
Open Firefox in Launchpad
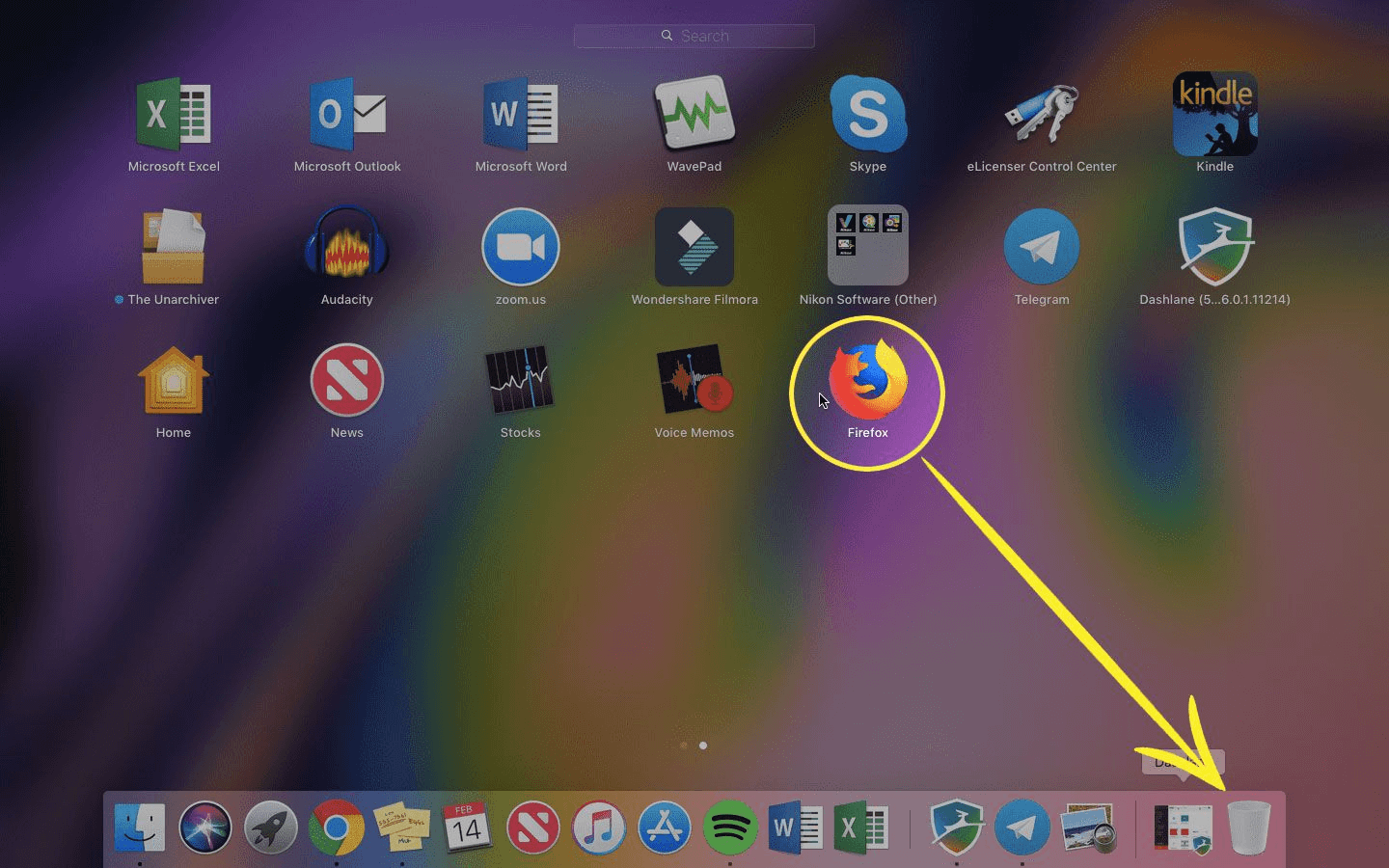(x=868, y=380)
